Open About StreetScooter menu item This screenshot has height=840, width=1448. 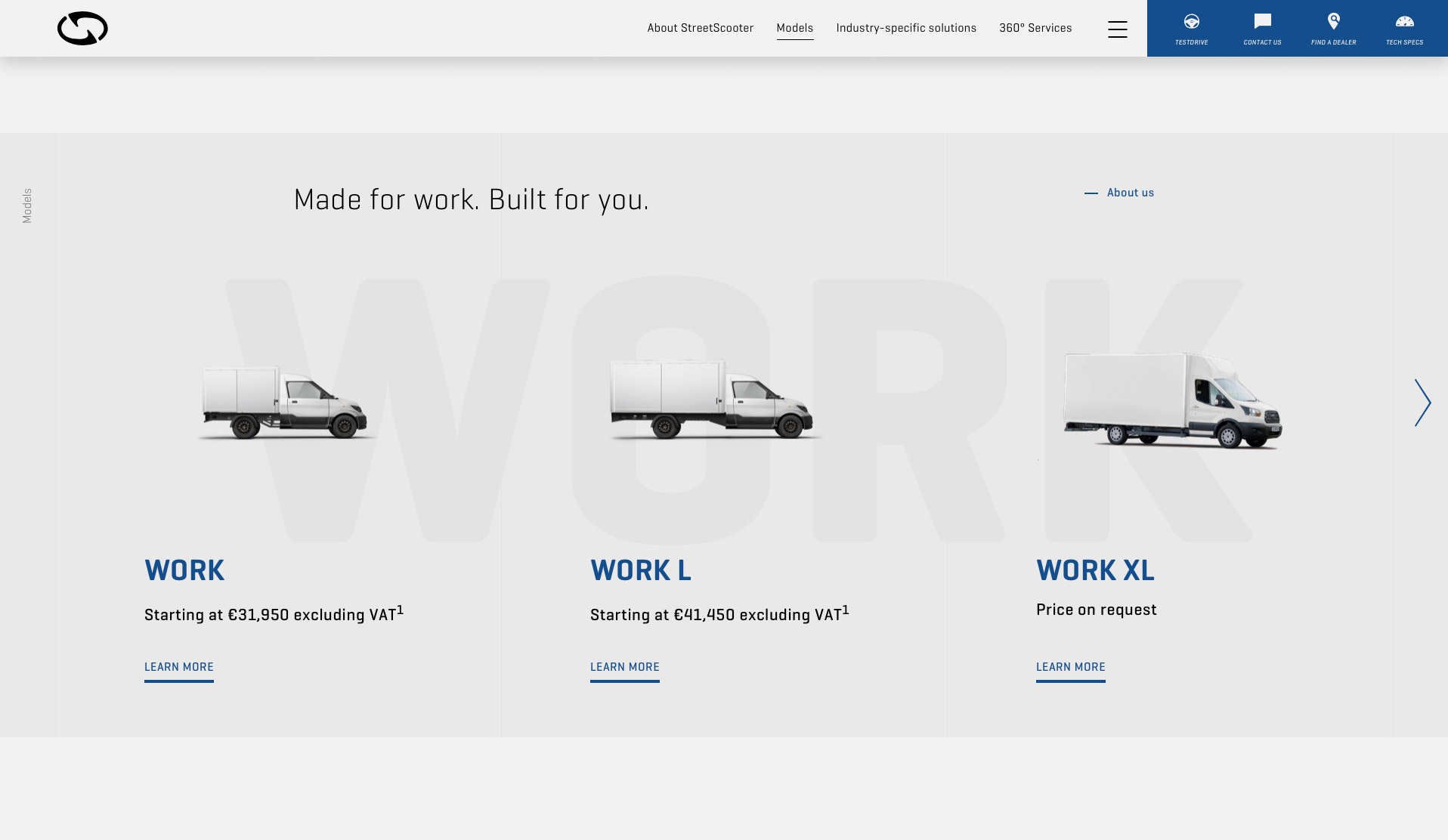[700, 28]
